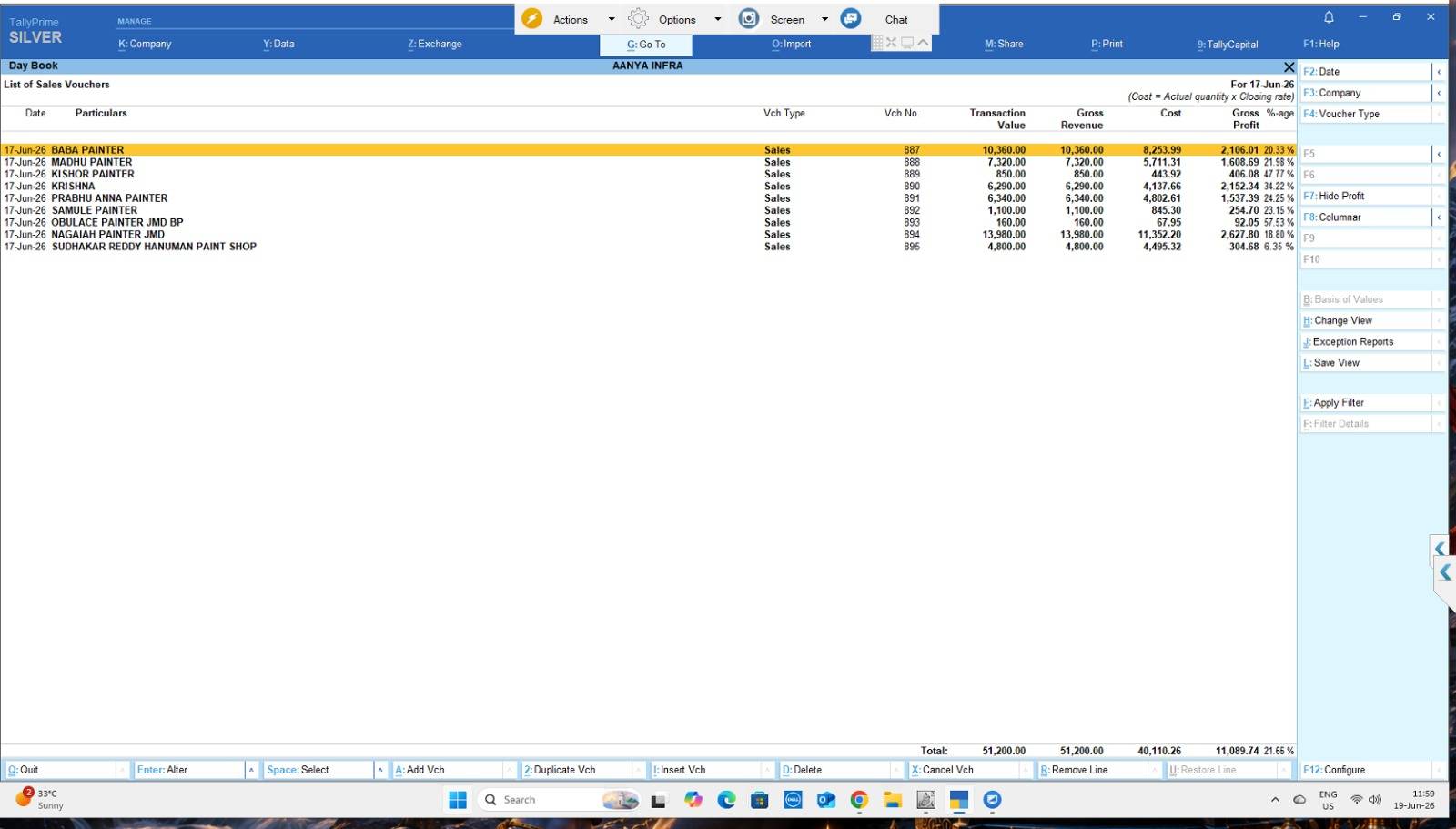Image resolution: width=1456 pixels, height=829 pixels.
Task: Open the Actions dropdown arrow
Action: [612, 19]
